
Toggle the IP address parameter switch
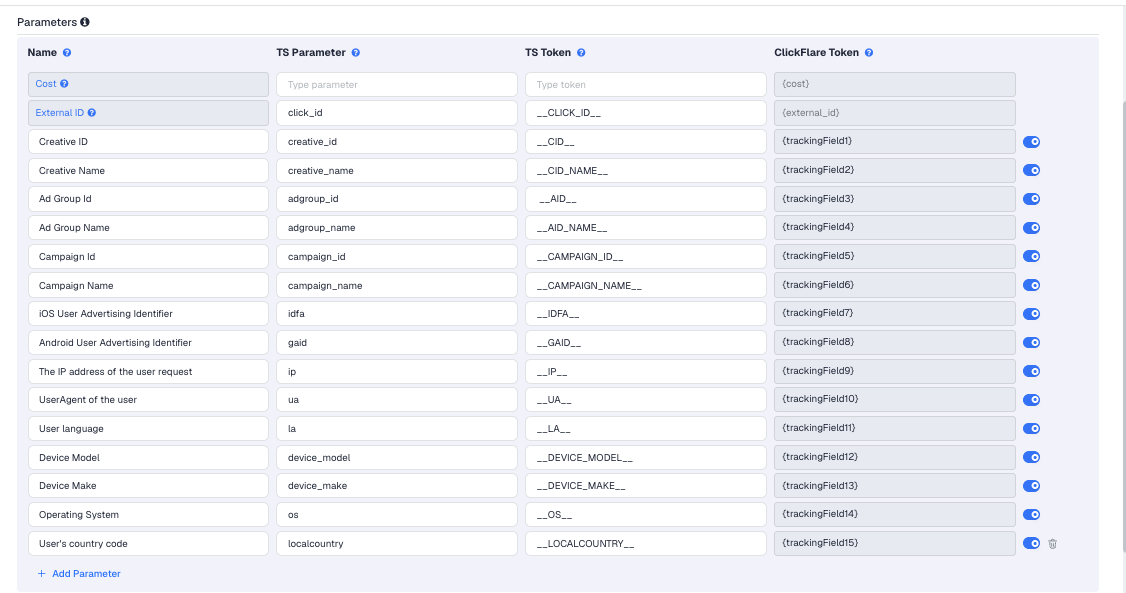click(x=1031, y=371)
